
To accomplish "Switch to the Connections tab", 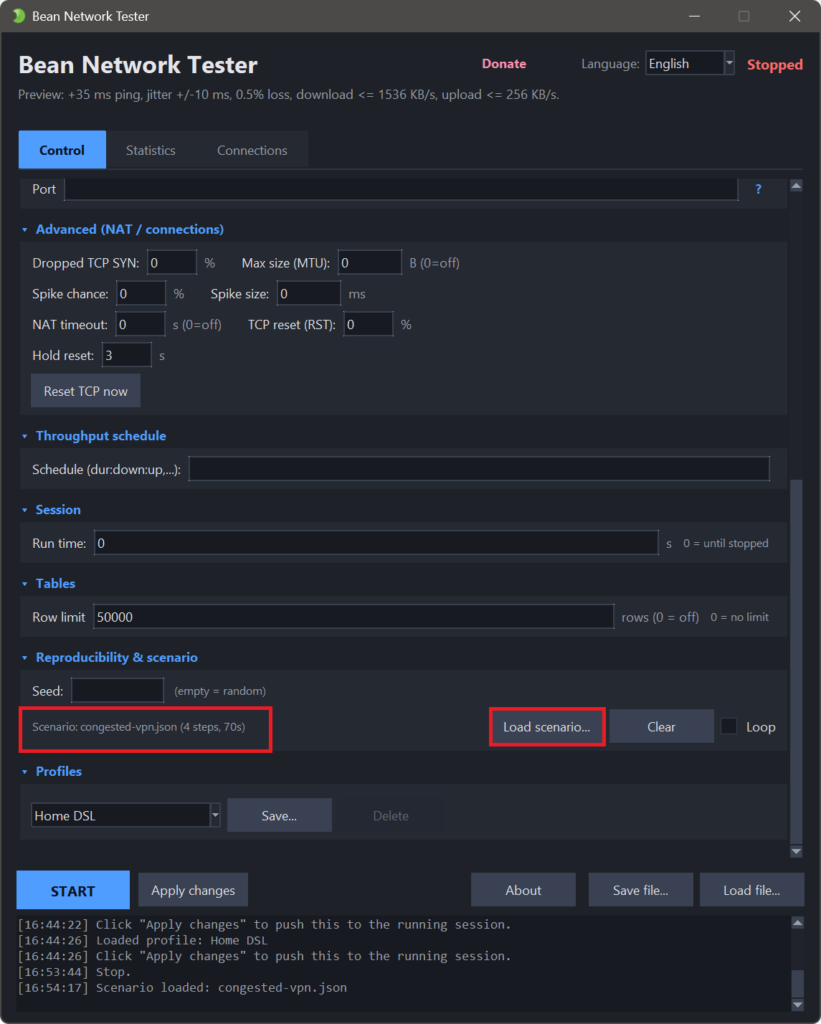I will tap(252, 150).
